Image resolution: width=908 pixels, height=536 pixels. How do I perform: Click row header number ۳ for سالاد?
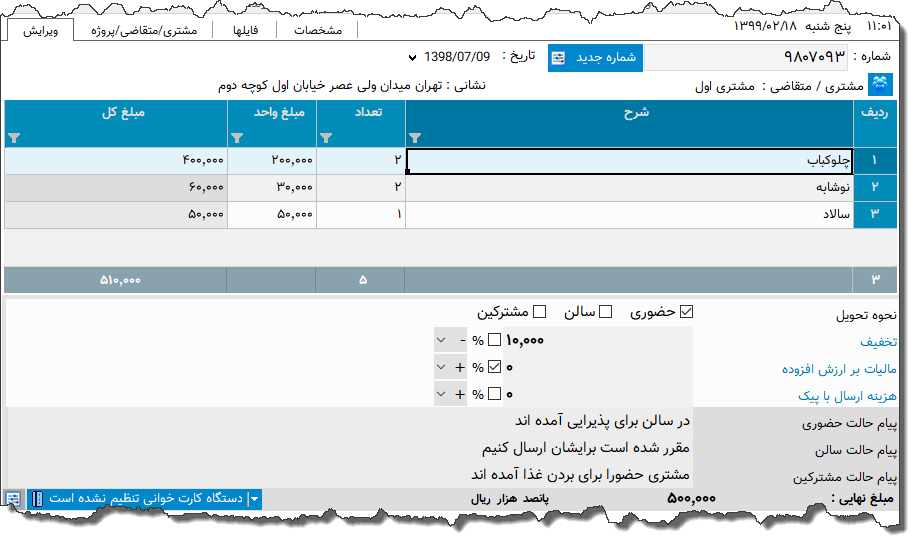click(875, 215)
